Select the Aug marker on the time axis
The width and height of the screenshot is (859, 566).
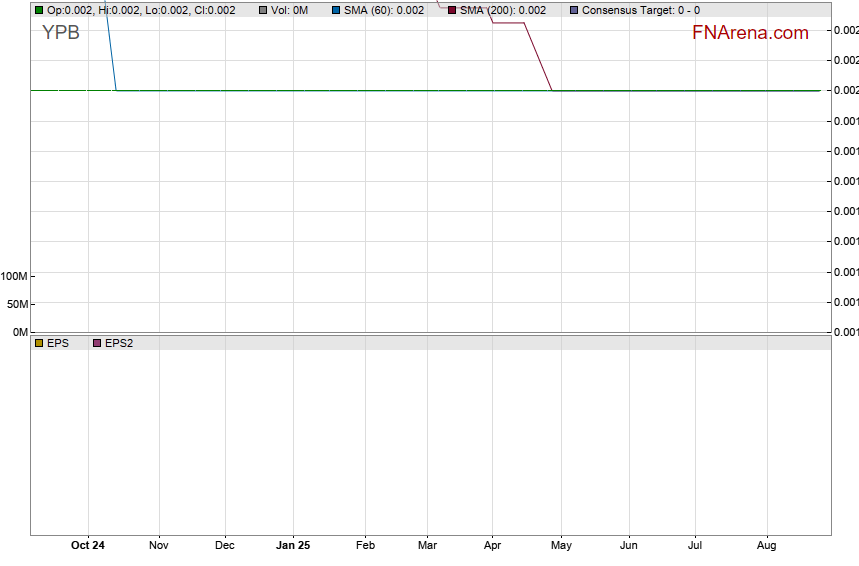(767, 546)
